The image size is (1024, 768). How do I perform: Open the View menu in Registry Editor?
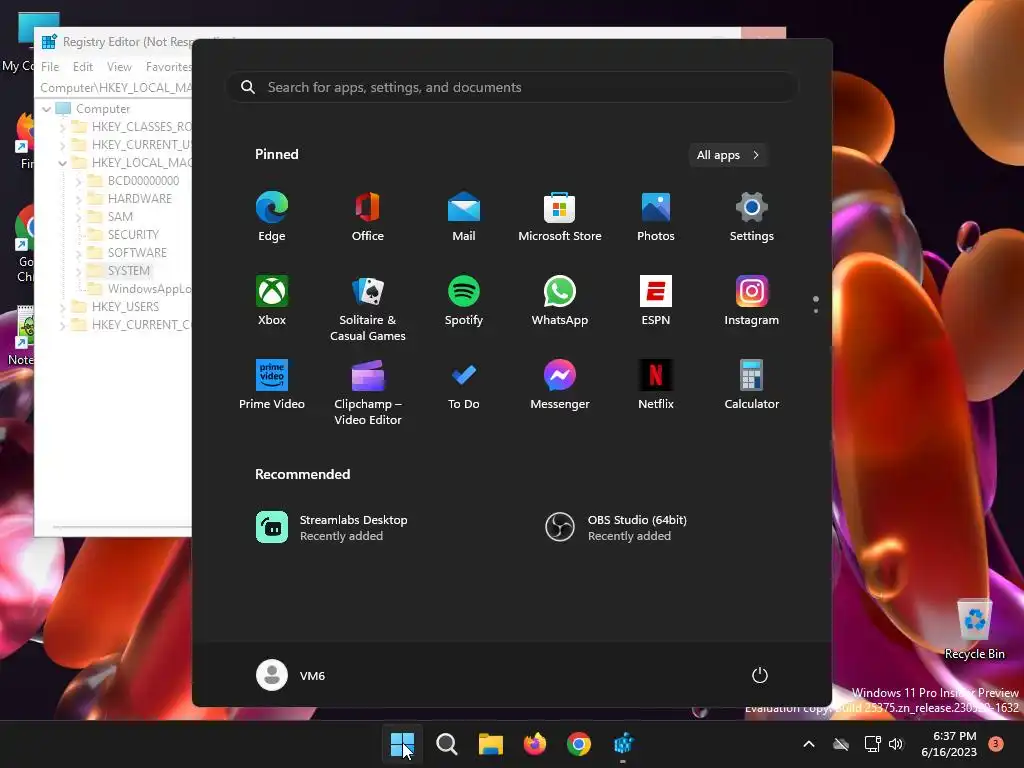[119, 67]
